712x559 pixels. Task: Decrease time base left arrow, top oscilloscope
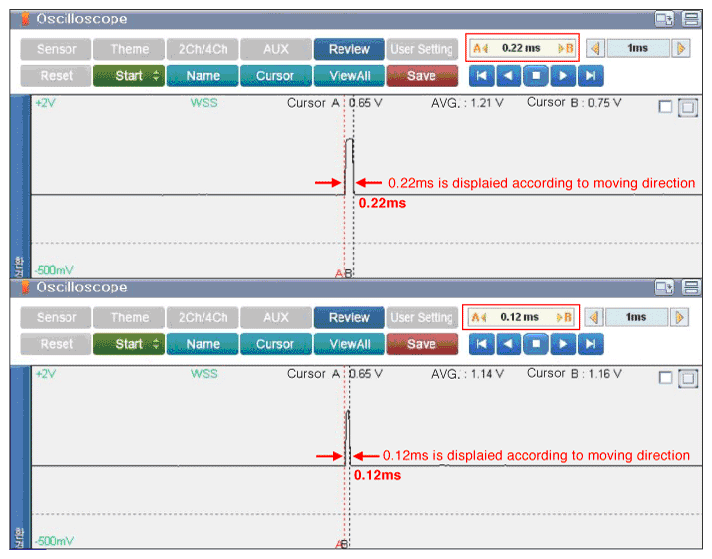point(595,48)
